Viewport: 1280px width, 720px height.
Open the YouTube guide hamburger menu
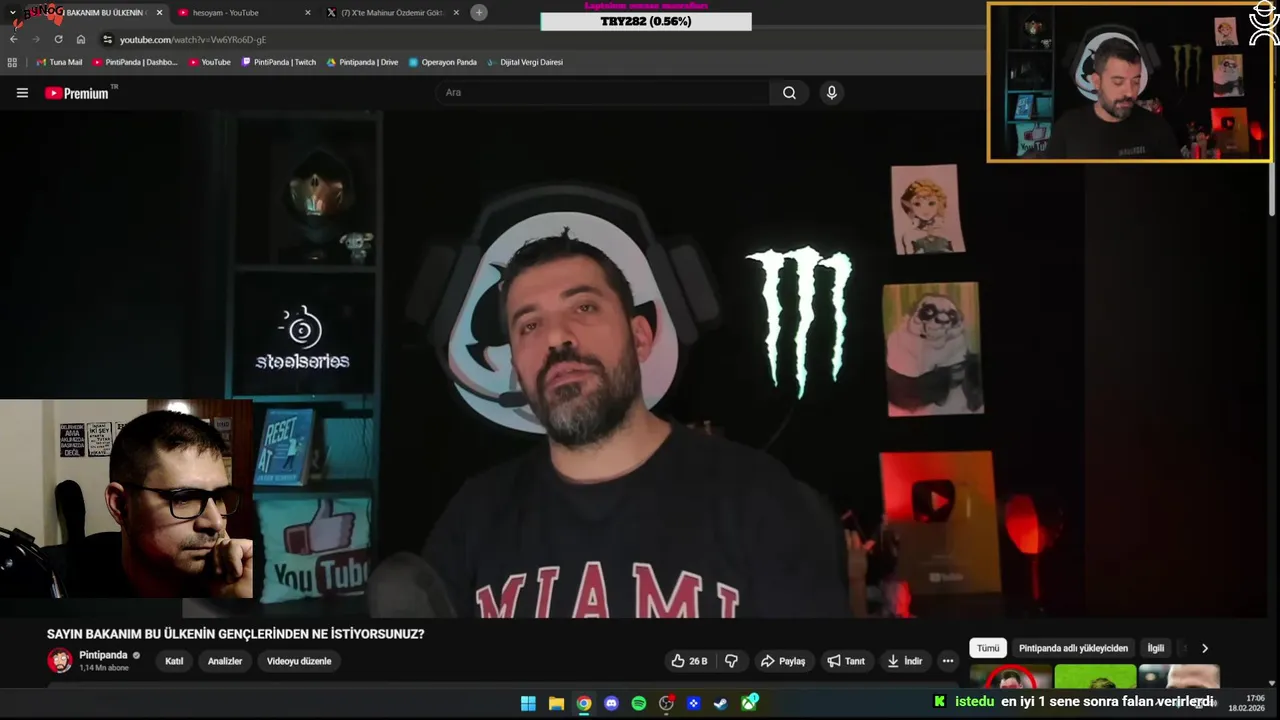[x=22, y=93]
